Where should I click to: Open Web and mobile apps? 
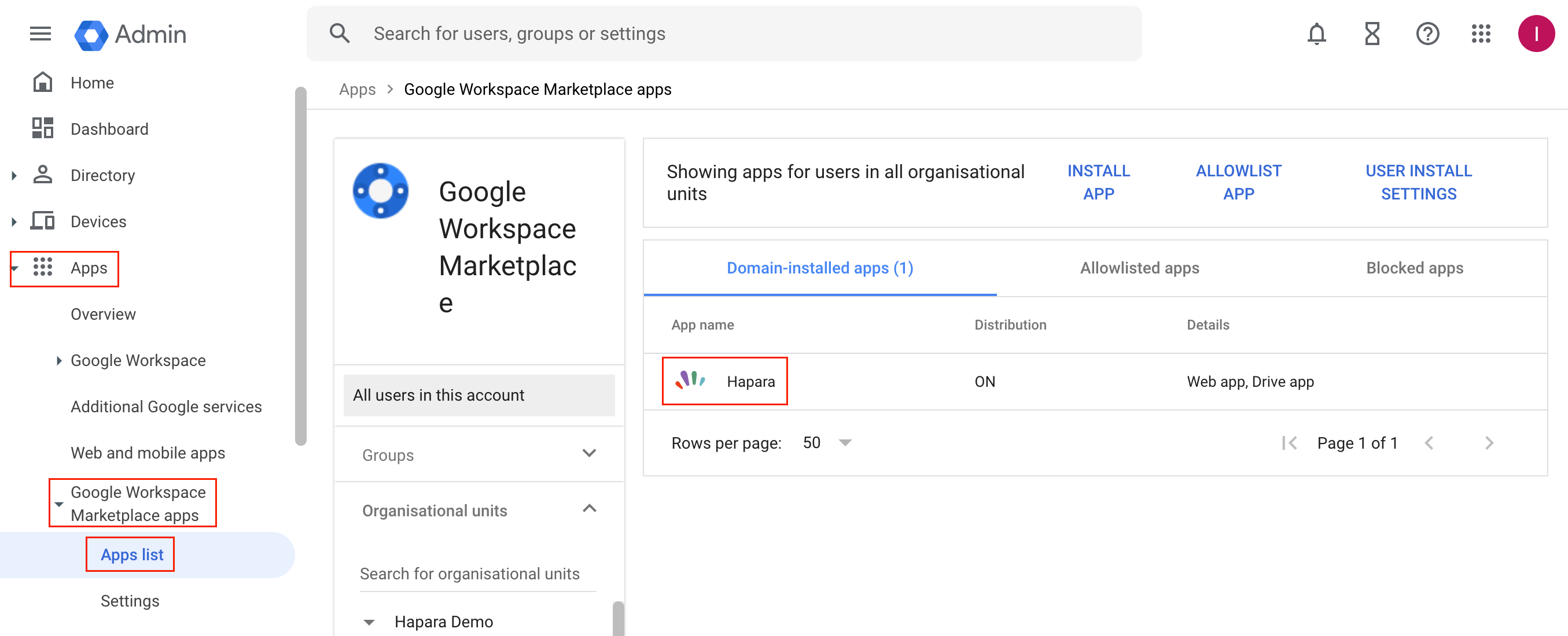point(148,452)
